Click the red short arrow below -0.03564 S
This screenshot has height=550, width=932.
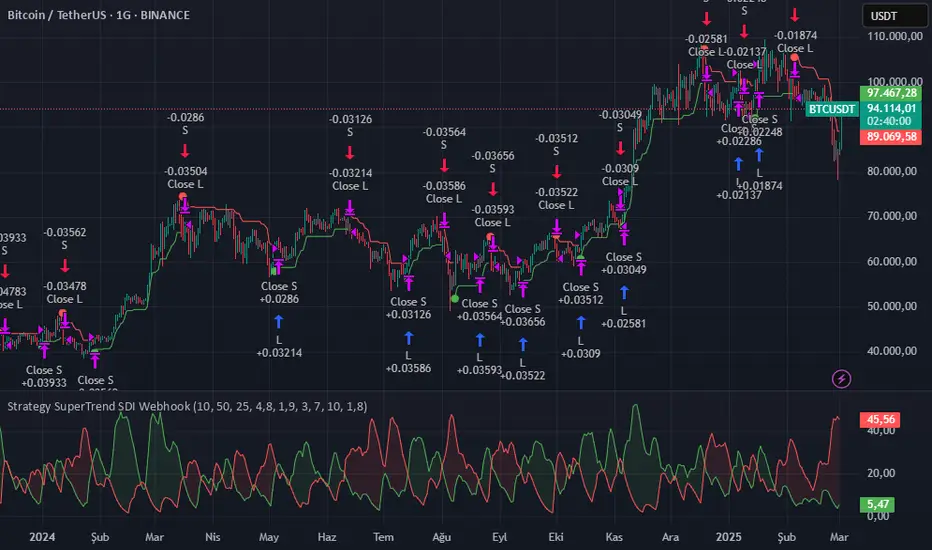pos(444,166)
